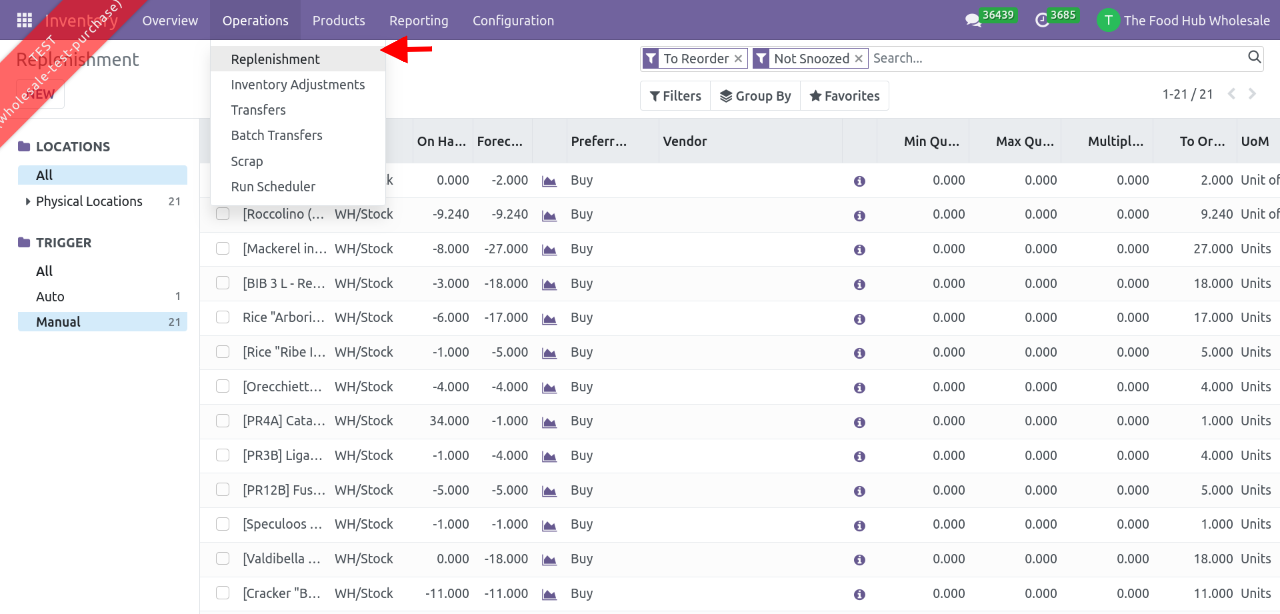The image size is (1280, 614).
Task: Open the apps grid menu icon
Action: point(24,20)
